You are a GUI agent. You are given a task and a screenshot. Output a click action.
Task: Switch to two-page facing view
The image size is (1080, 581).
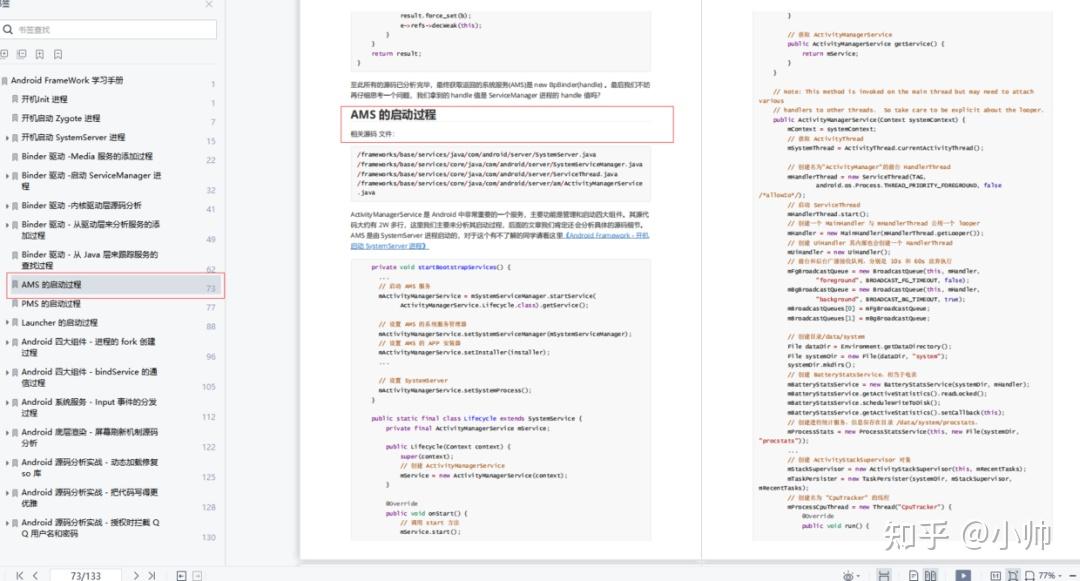coord(932,573)
